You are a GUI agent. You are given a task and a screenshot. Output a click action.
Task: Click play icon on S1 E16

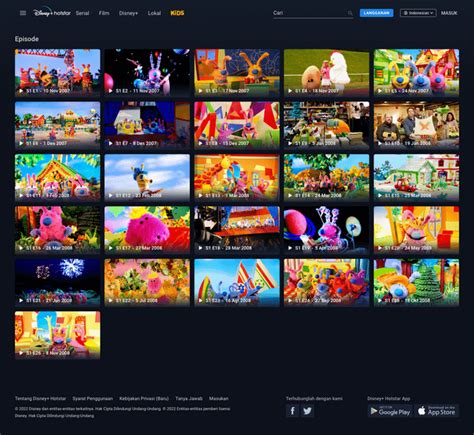point(21,248)
